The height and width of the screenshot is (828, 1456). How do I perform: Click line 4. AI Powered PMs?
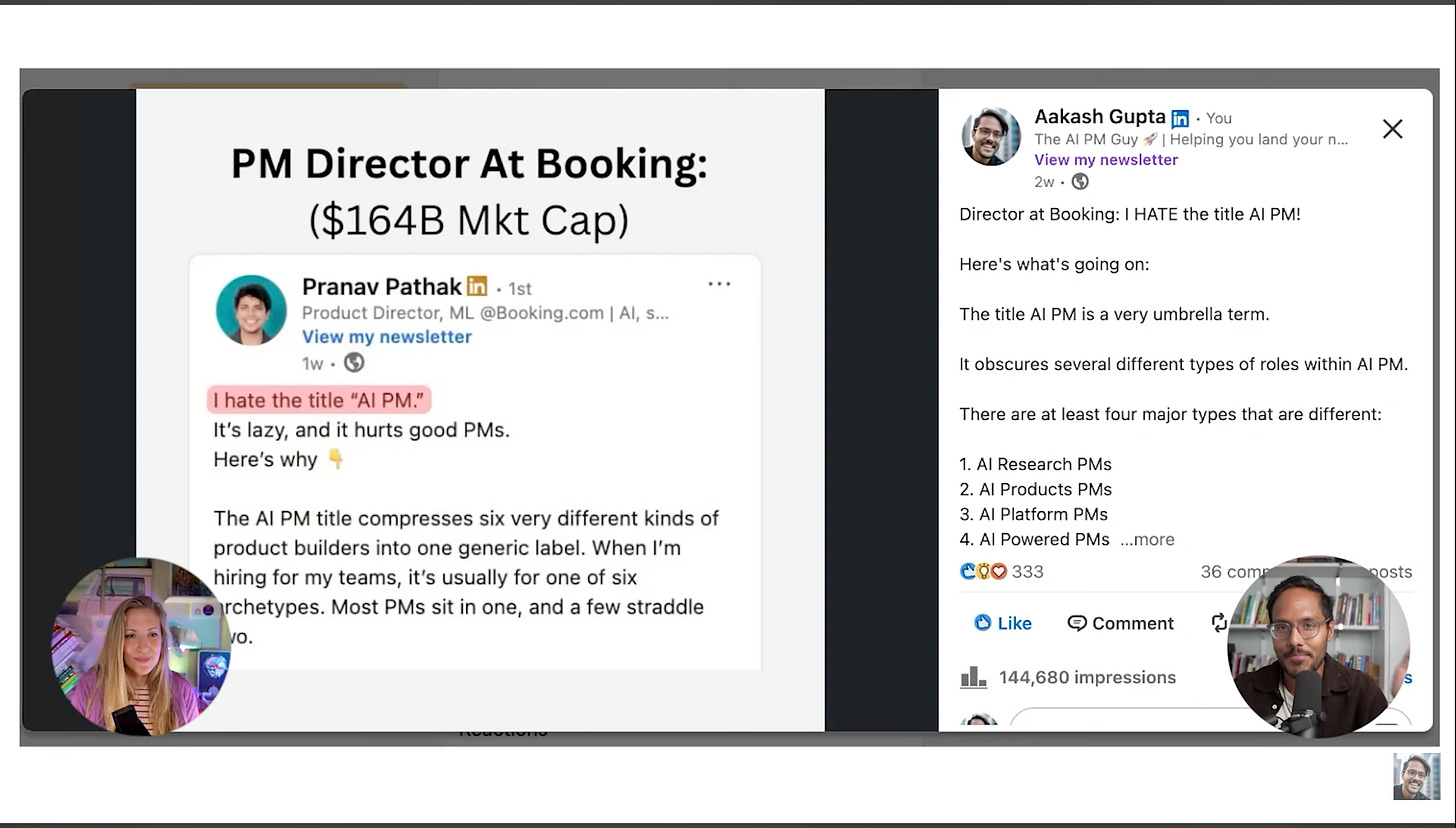pos(1034,539)
